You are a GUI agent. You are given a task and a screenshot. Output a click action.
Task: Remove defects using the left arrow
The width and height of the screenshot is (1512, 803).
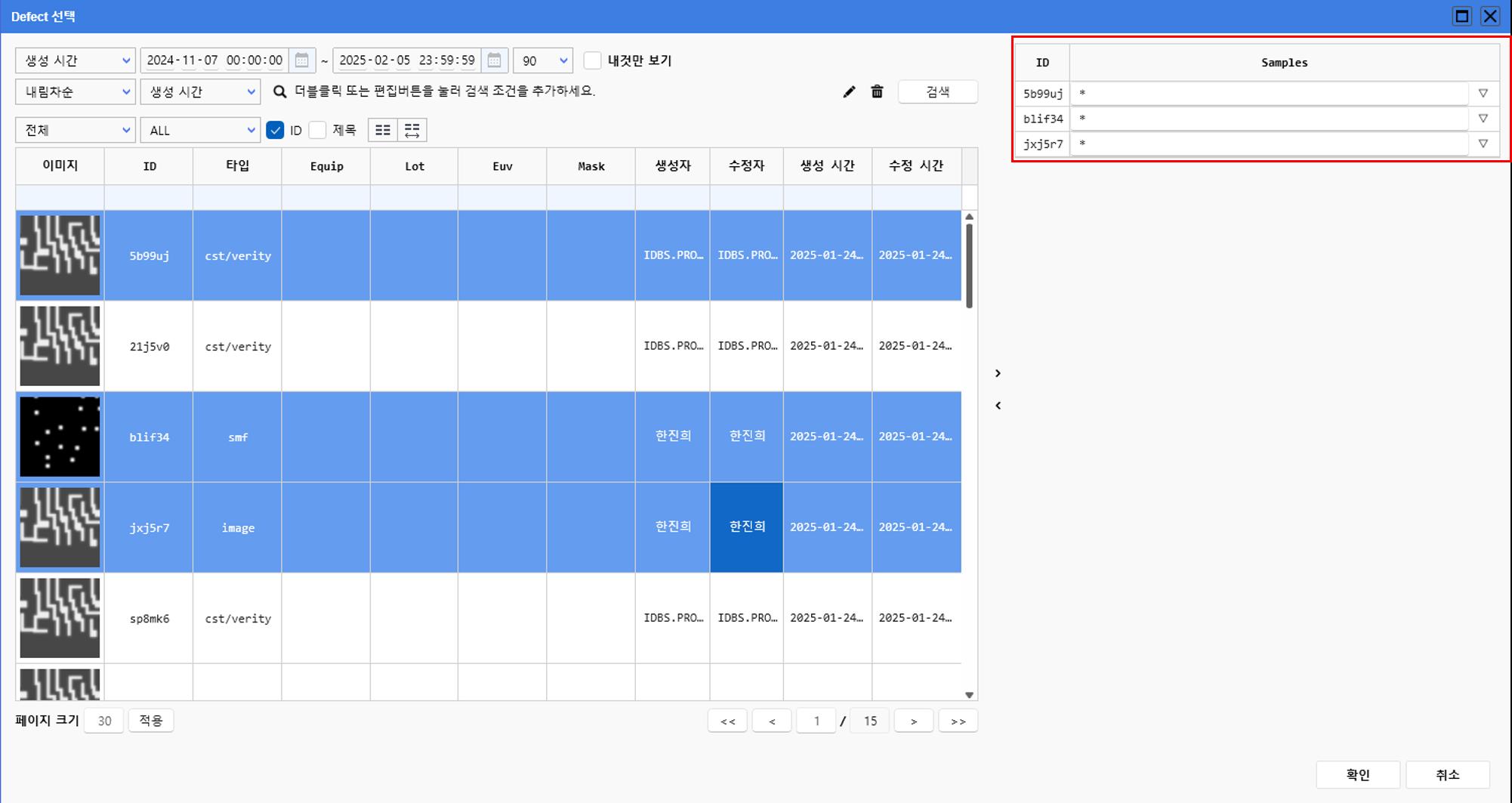coord(998,406)
